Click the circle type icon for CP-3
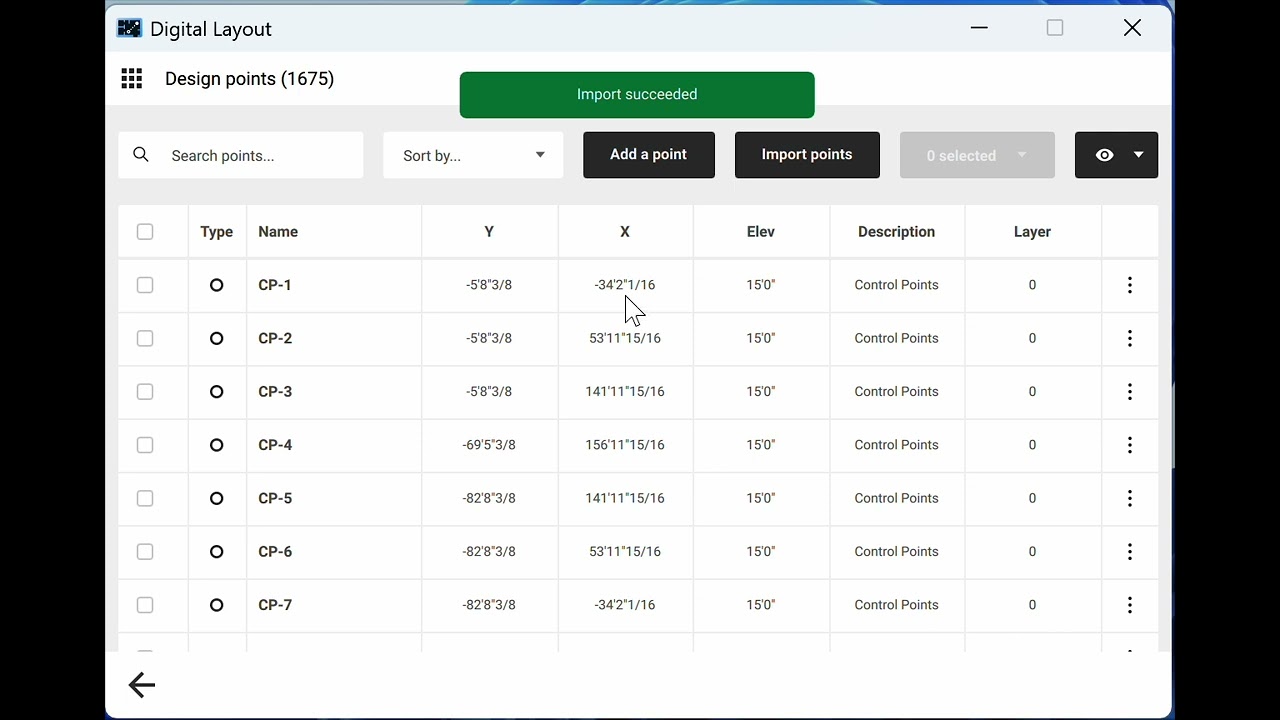This screenshot has width=1280, height=720. (216, 392)
